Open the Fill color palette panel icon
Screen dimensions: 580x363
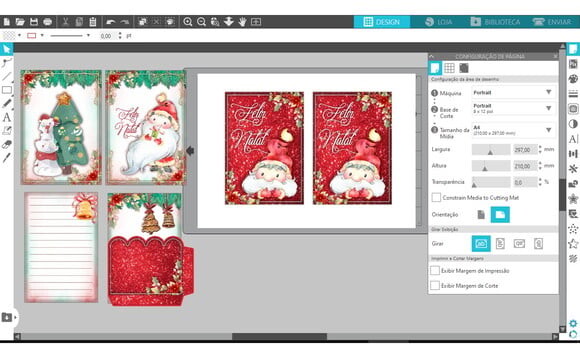coord(573,79)
